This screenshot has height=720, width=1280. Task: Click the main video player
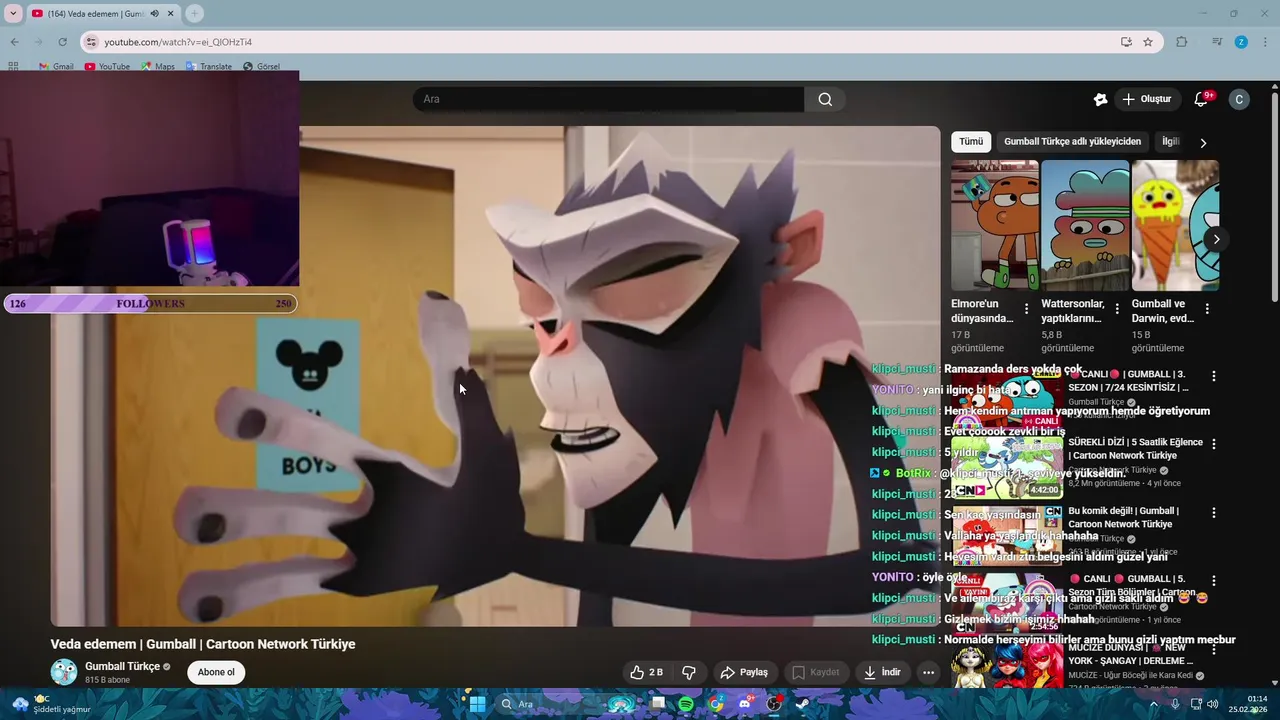click(495, 376)
